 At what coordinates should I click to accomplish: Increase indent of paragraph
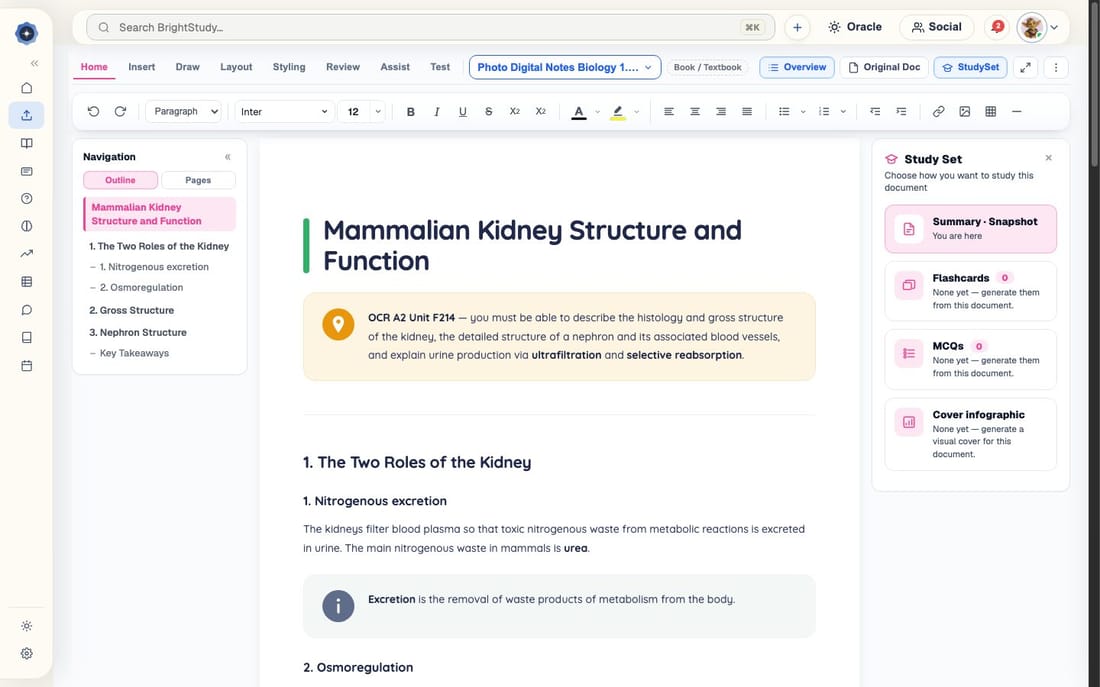coord(901,112)
